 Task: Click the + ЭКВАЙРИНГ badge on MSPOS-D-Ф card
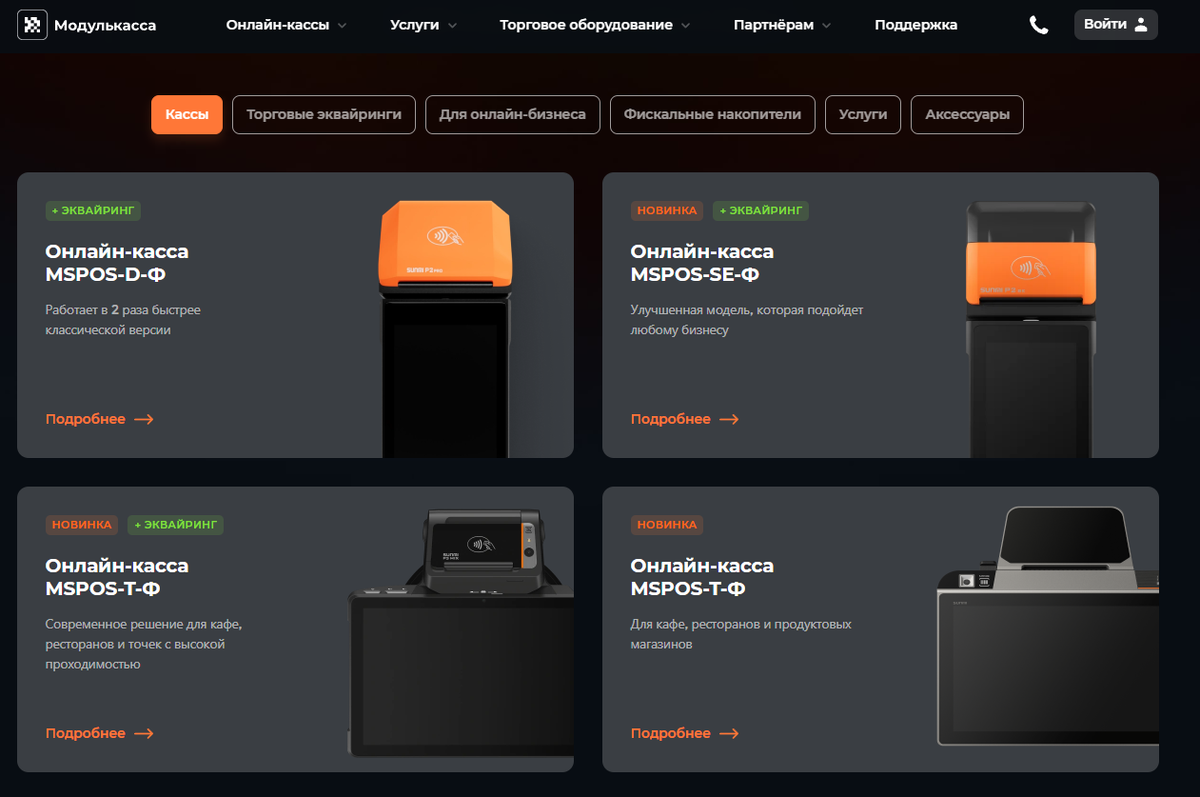(93, 211)
